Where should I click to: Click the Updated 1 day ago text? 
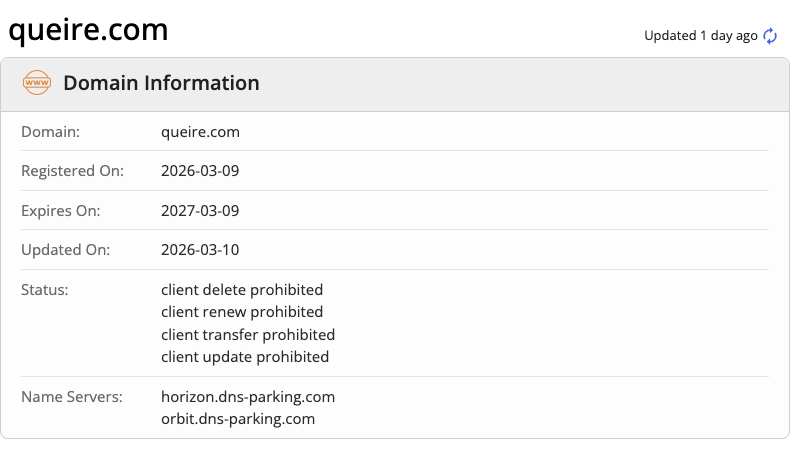pyautogui.click(x=700, y=36)
